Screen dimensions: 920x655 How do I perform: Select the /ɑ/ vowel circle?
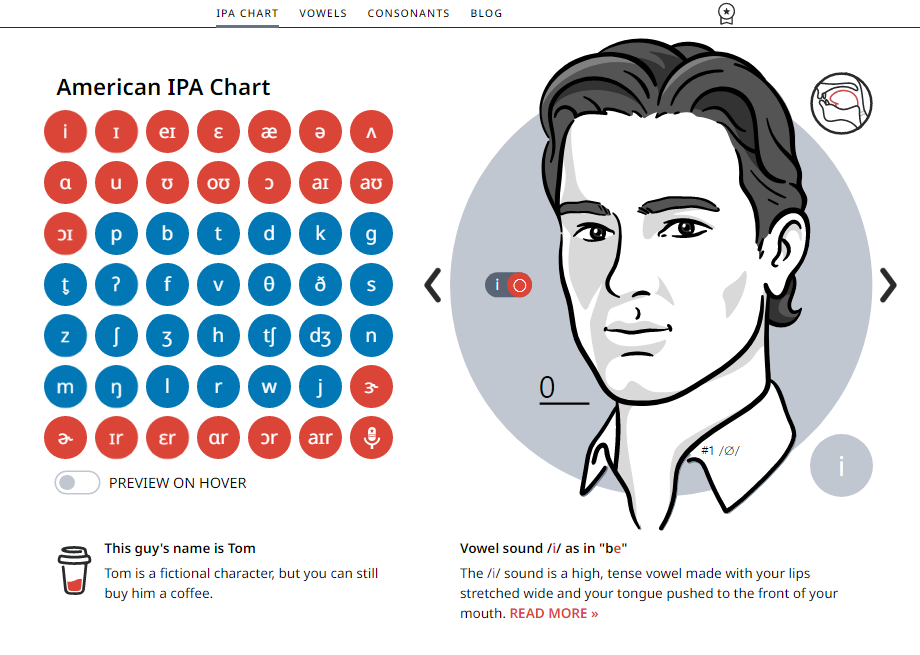[65, 183]
